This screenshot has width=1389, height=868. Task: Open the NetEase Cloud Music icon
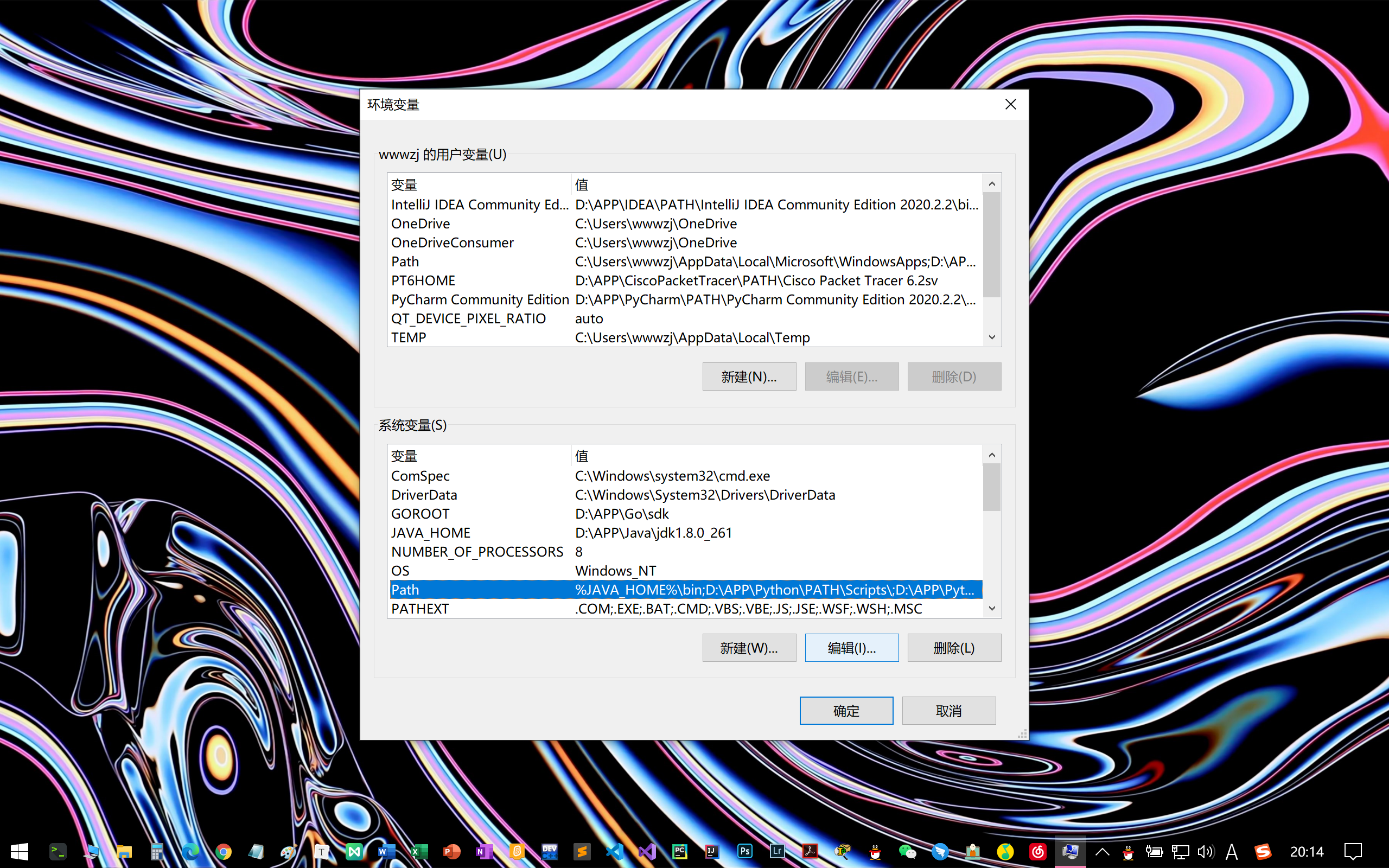point(1038,851)
